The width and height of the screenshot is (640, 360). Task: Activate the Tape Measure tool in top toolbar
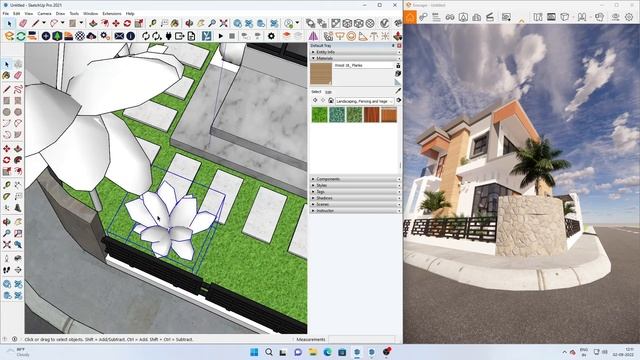point(153,23)
